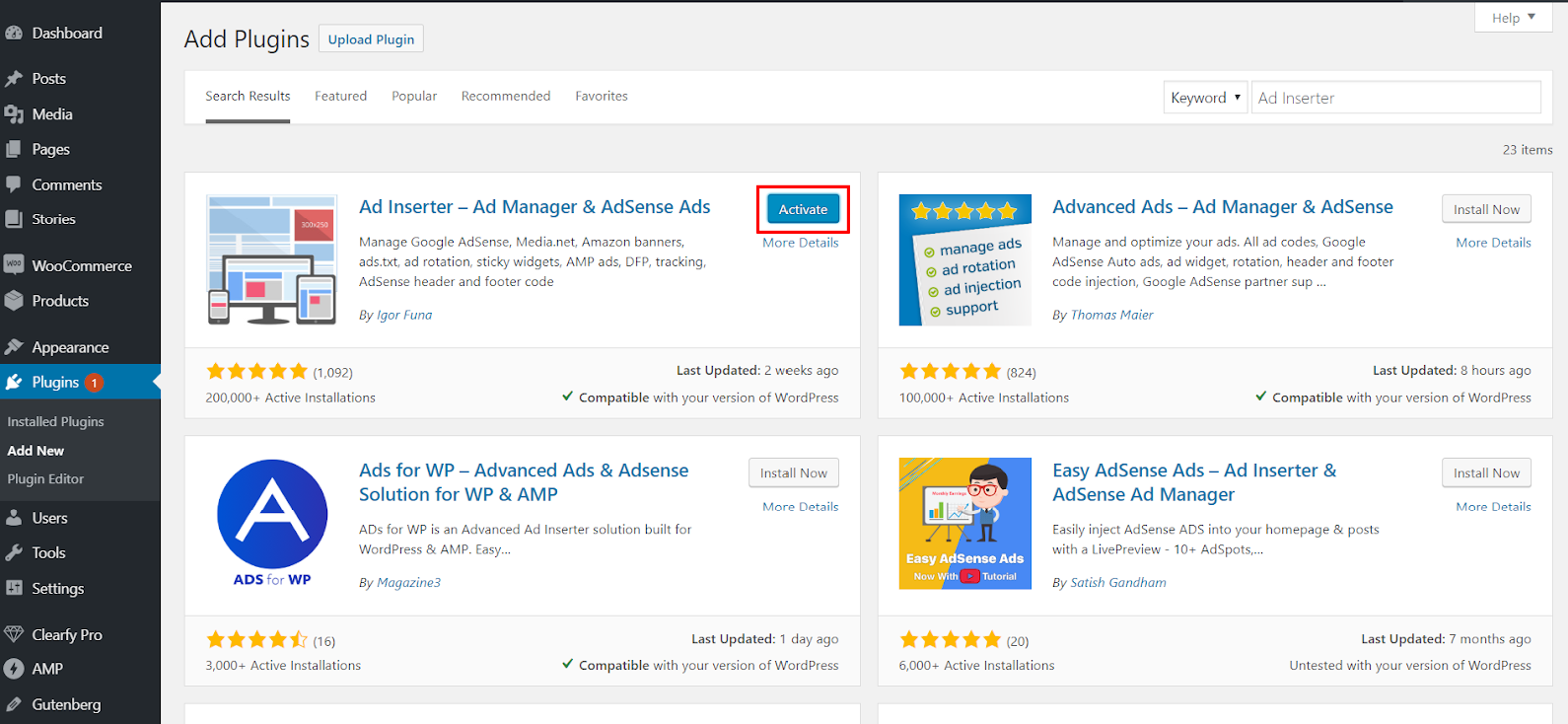The width and height of the screenshot is (1568, 724).
Task: Click the Appearance paintbrush icon
Action: (x=14, y=347)
